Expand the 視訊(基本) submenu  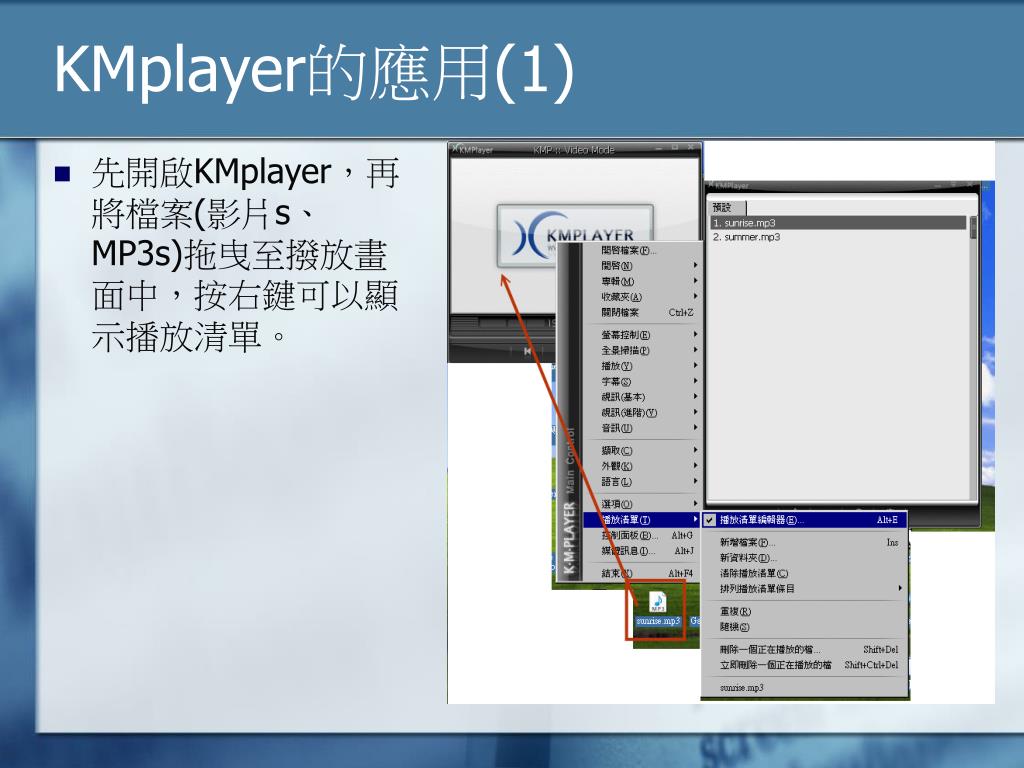point(641,397)
